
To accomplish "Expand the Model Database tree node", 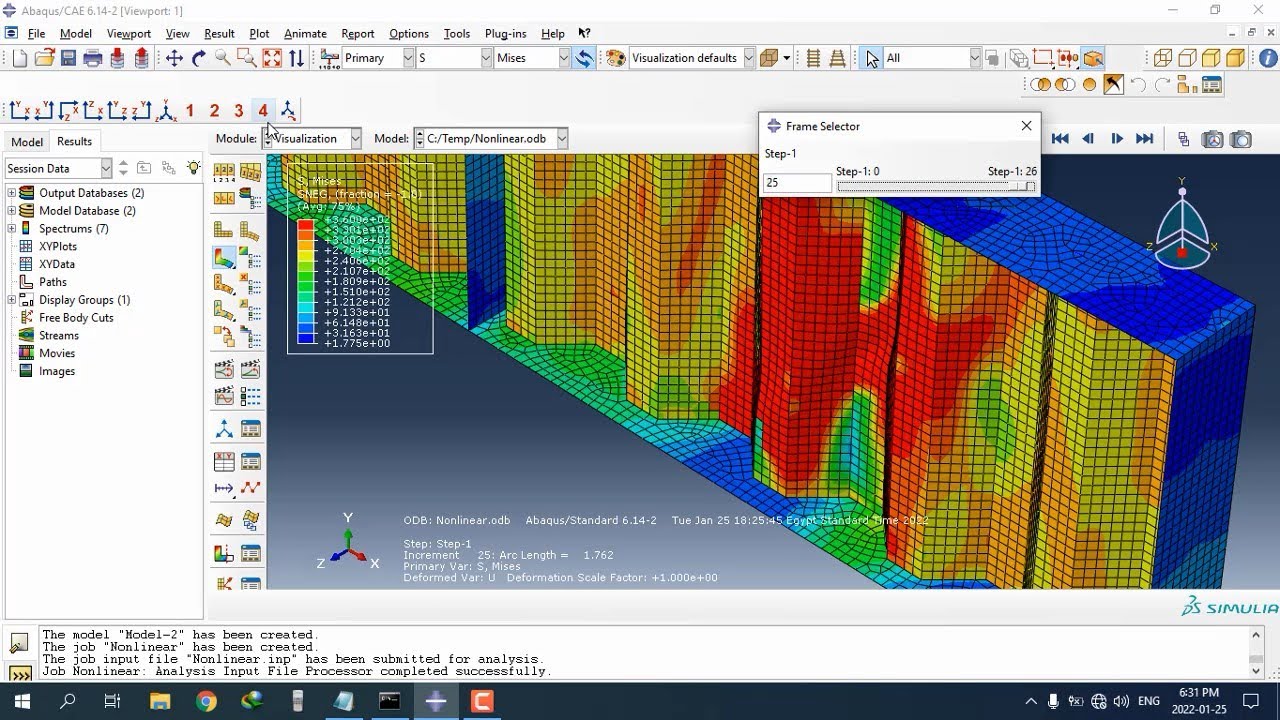I will [x=12, y=211].
